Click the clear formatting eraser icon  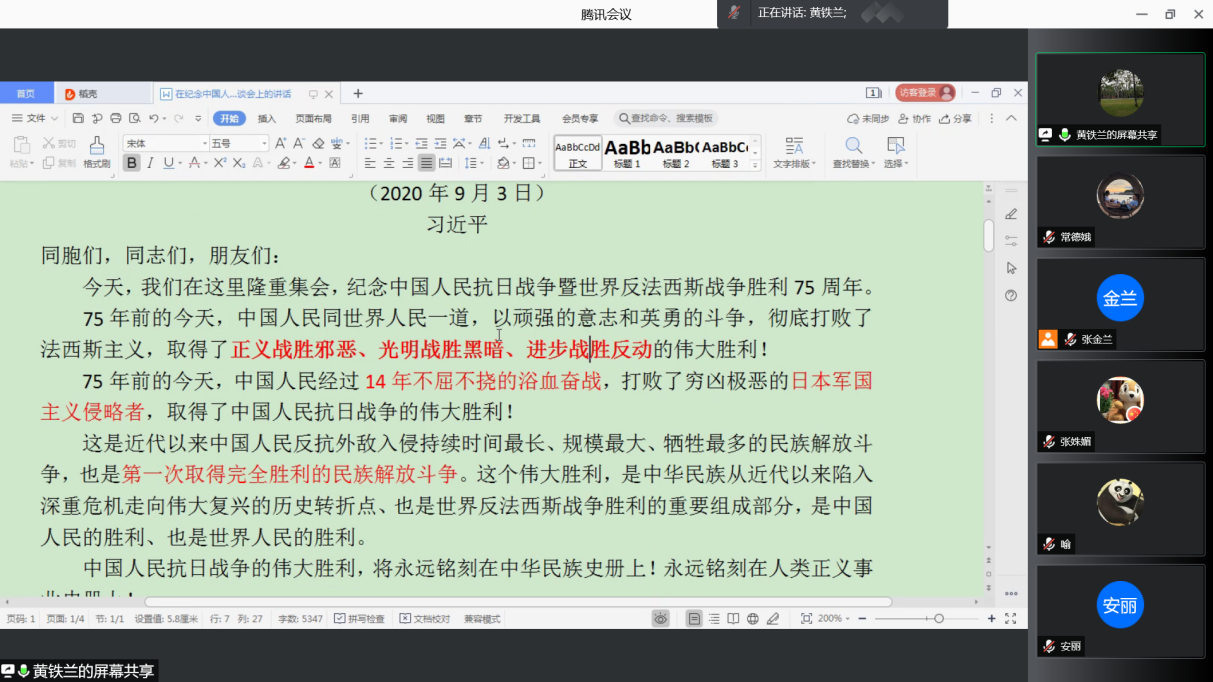[x=318, y=143]
